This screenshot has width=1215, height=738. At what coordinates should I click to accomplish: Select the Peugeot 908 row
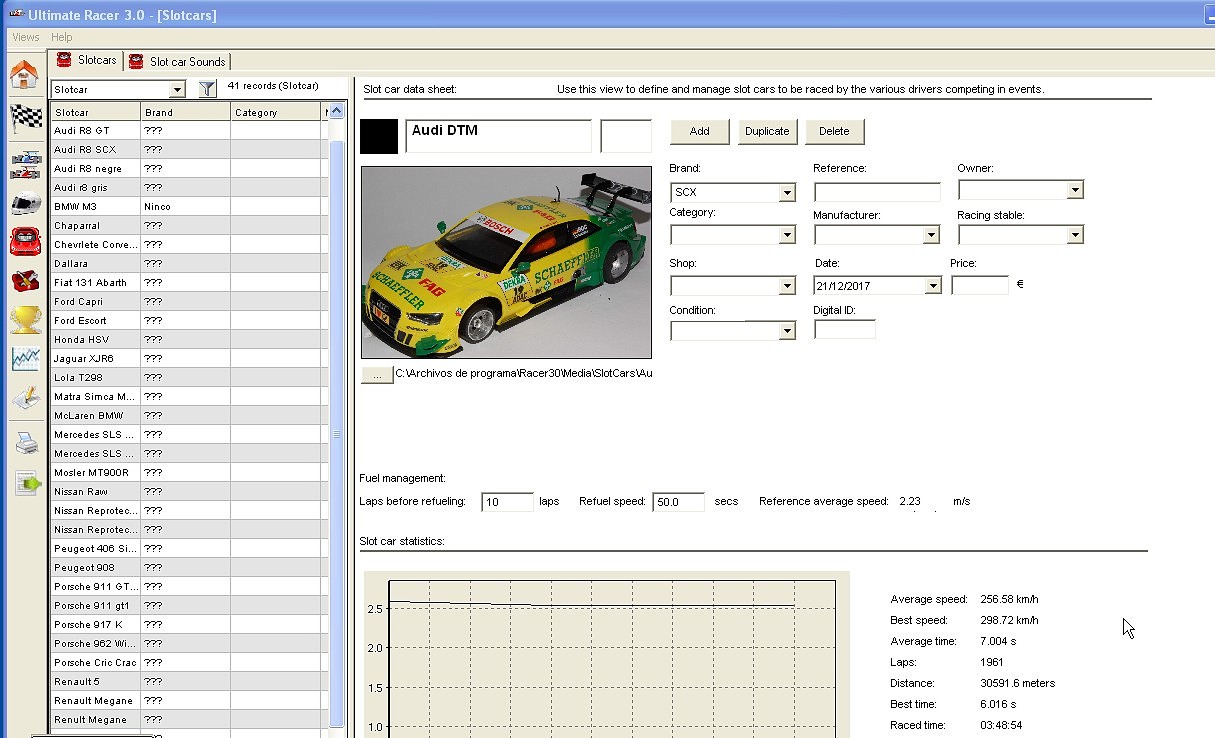(189, 568)
